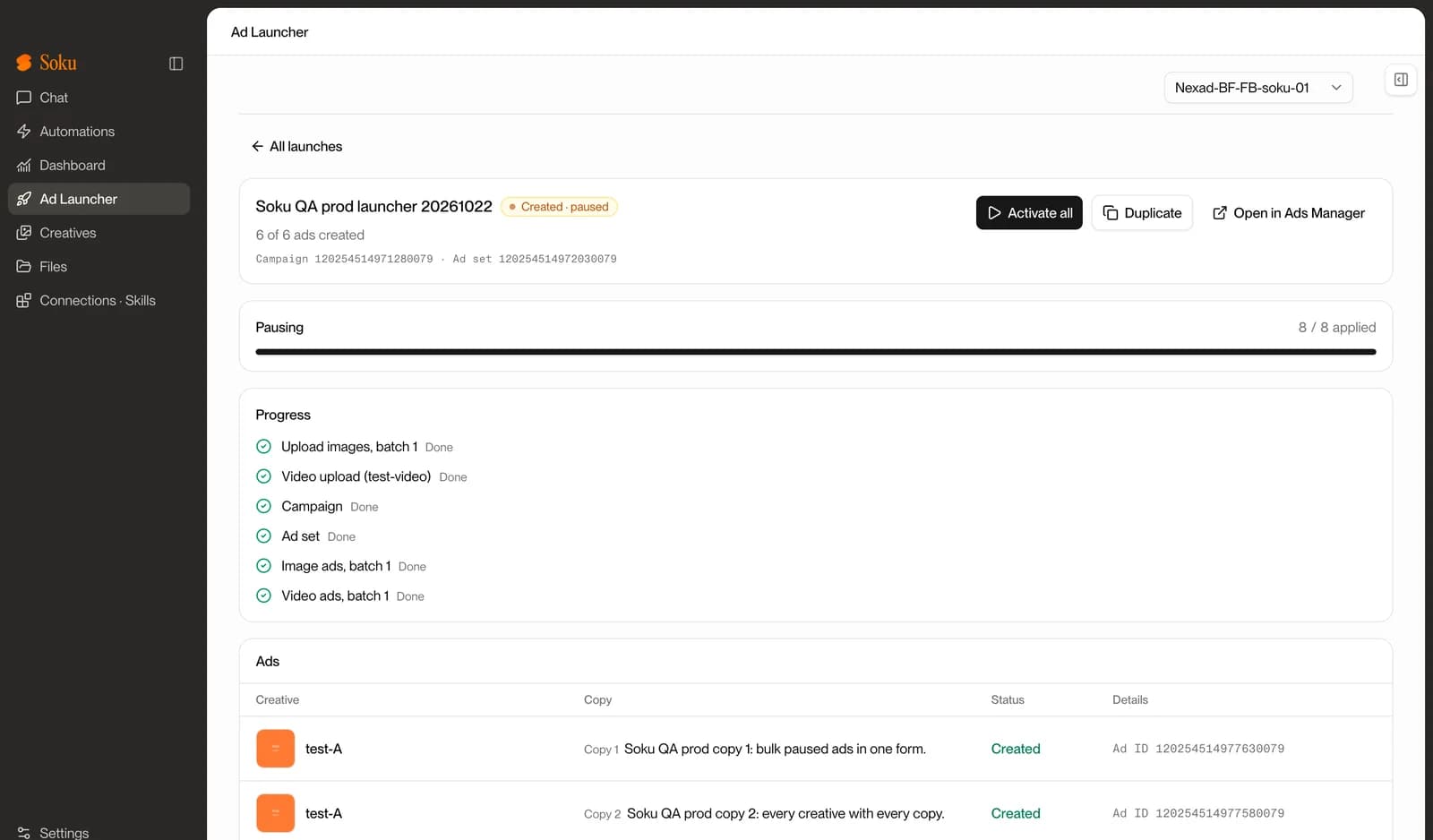The image size is (1433, 840).
Task: Go back to All launches
Action: 296,147
